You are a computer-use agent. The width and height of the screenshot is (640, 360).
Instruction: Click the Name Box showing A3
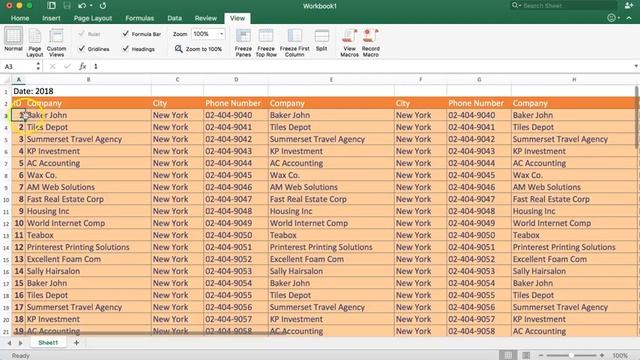pos(19,66)
